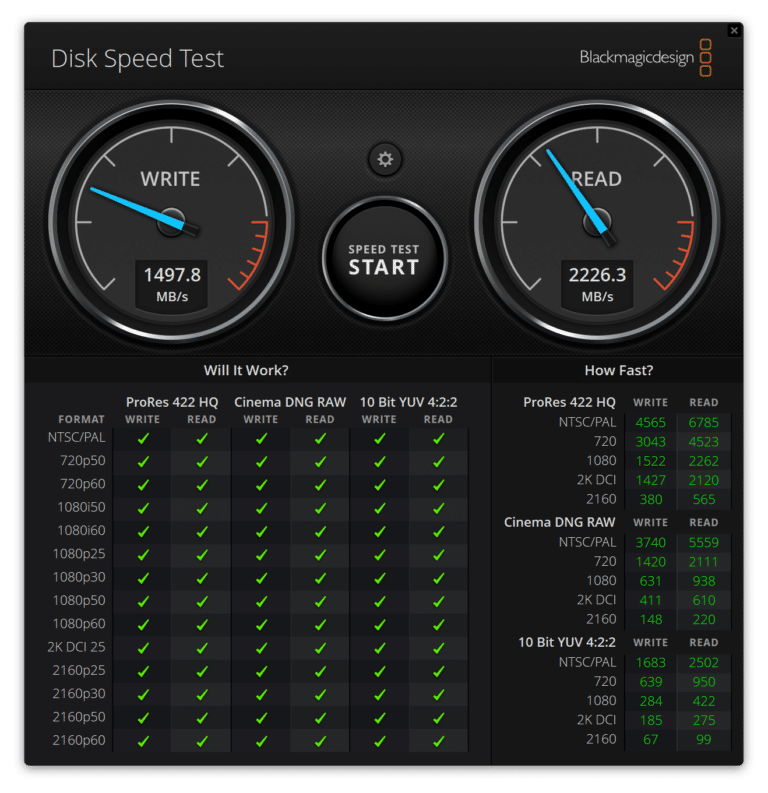This screenshot has width=768, height=793.
Task: Click ProRes 422 HQ column header in Will It Work
Action: pyautogui.click(x=172, y=402)
